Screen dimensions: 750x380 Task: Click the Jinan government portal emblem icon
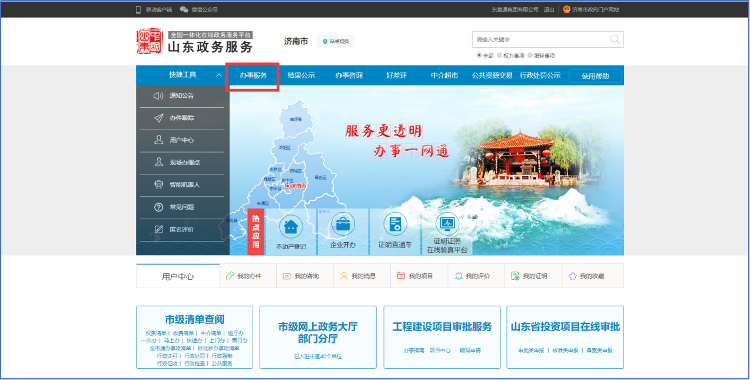(566, 9)
